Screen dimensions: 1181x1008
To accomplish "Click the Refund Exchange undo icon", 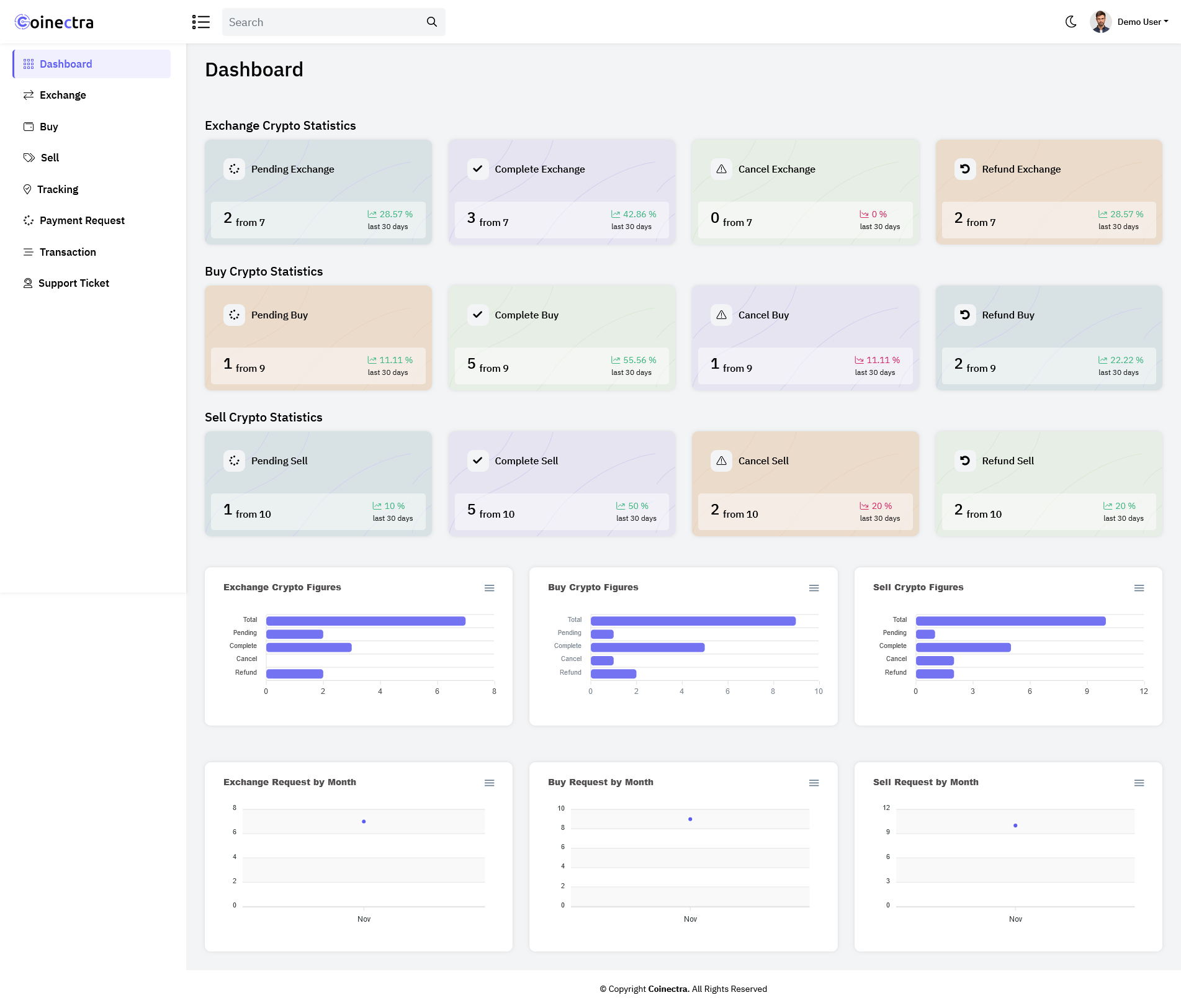I will (964, 169).
